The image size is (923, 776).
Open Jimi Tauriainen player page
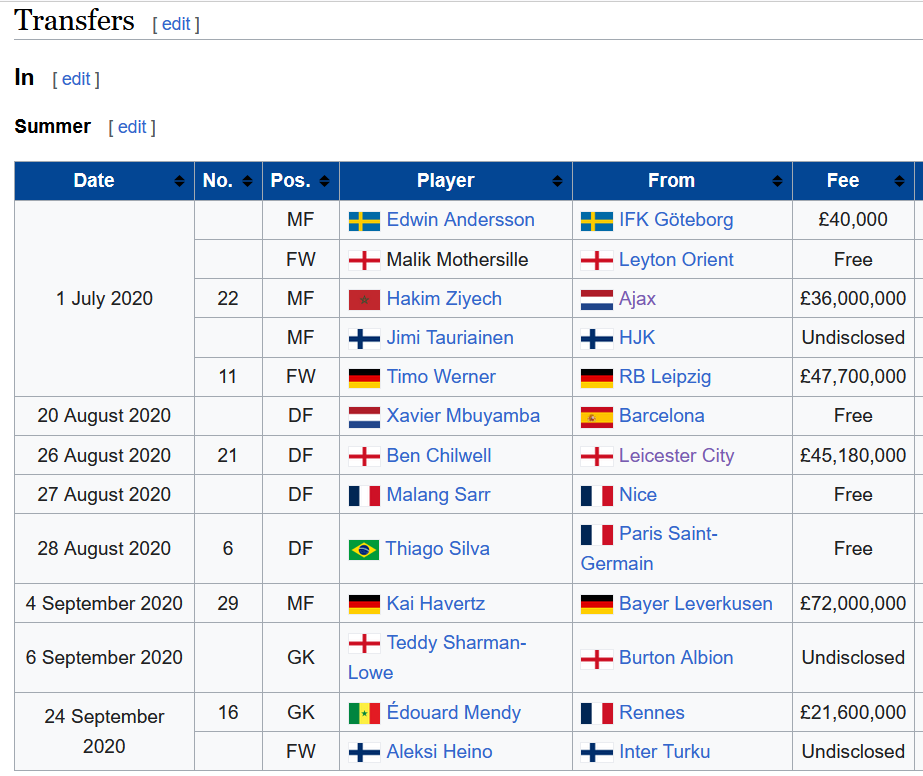pyautogui.click(x=450, y=338)
